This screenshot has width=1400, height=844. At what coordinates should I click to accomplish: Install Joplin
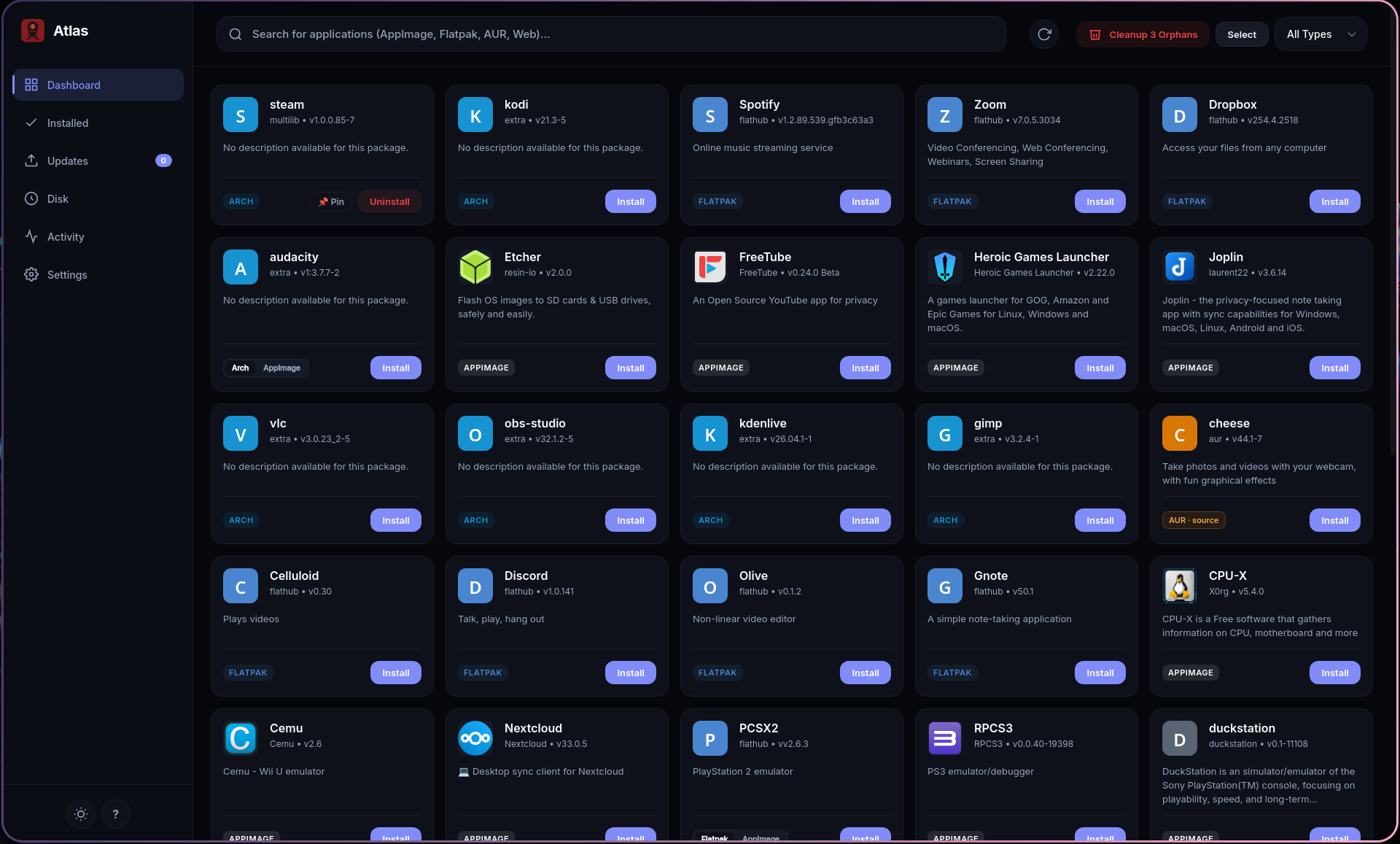(x=1335, y=368)
